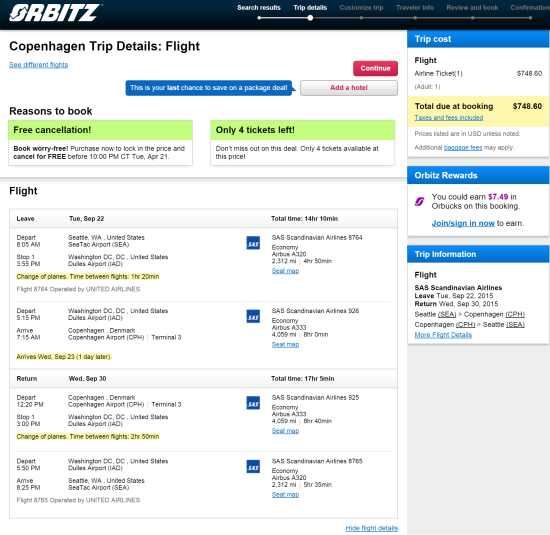Image resolution: width=550 pixels, height=535 pixels.
Task: Open the Review and book step
Action: pyautogui.click(x=472, y=8)
